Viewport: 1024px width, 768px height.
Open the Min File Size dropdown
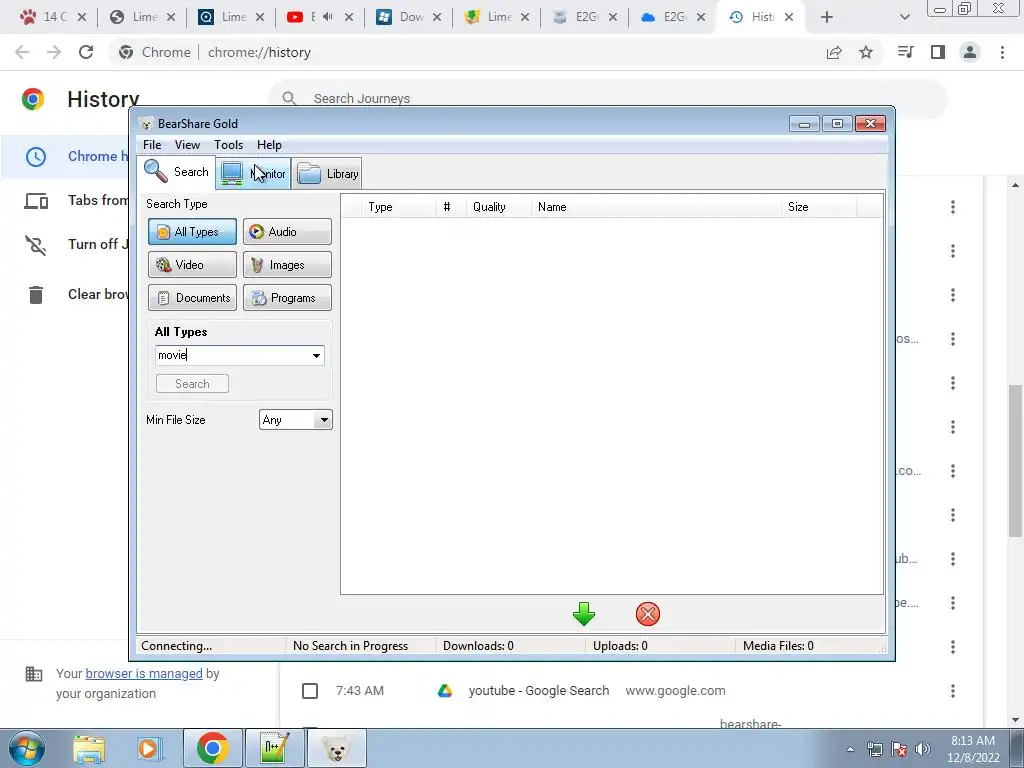point(296,420)
